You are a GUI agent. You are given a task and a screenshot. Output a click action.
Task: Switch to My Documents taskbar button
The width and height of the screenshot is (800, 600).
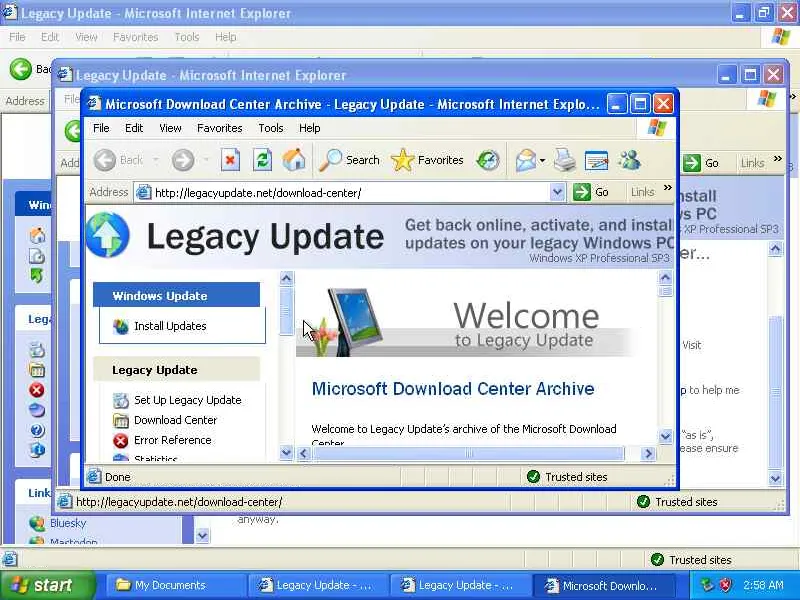click(176, 585)
